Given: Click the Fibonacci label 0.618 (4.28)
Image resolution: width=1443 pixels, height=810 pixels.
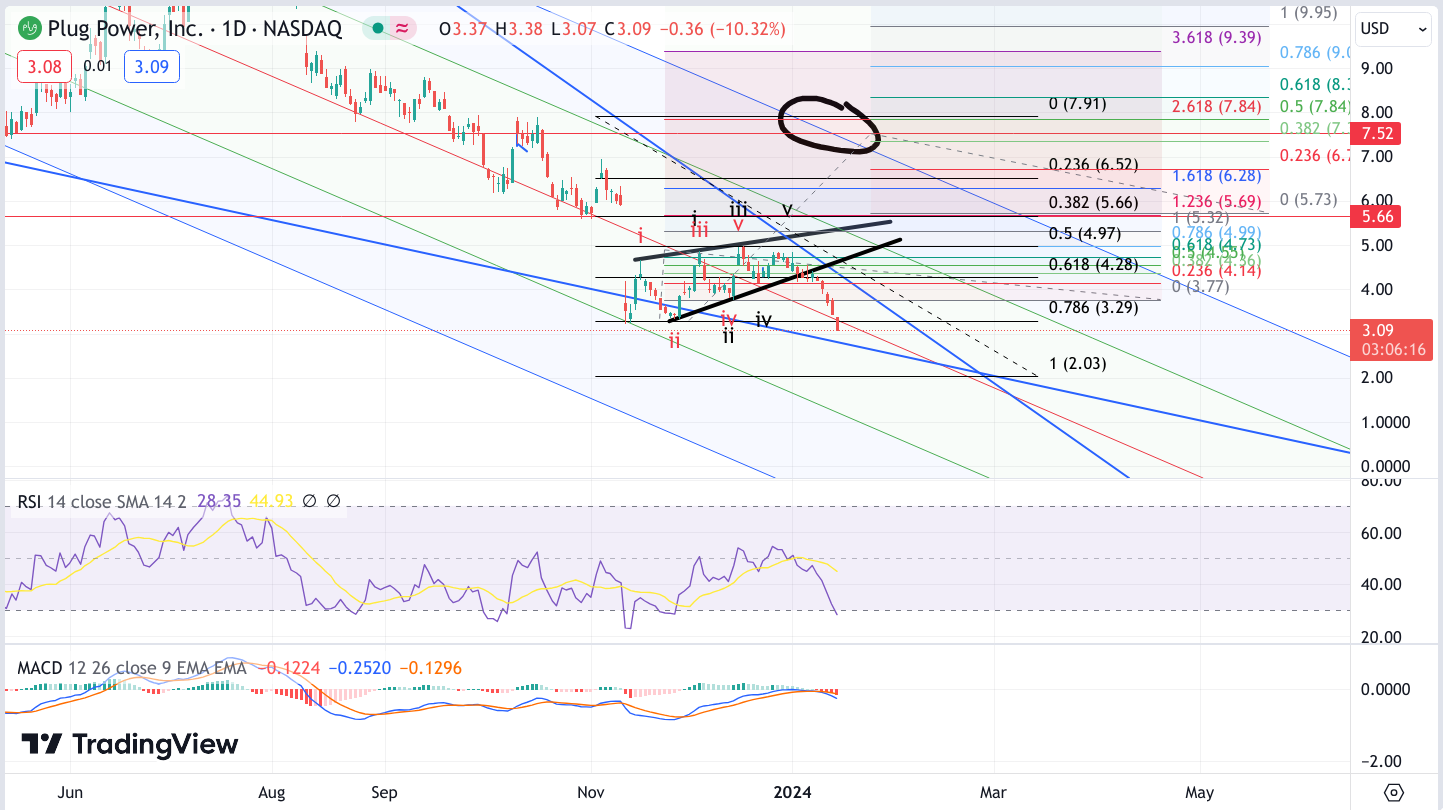Looking at the screenshot, I should coord(1093,265).
